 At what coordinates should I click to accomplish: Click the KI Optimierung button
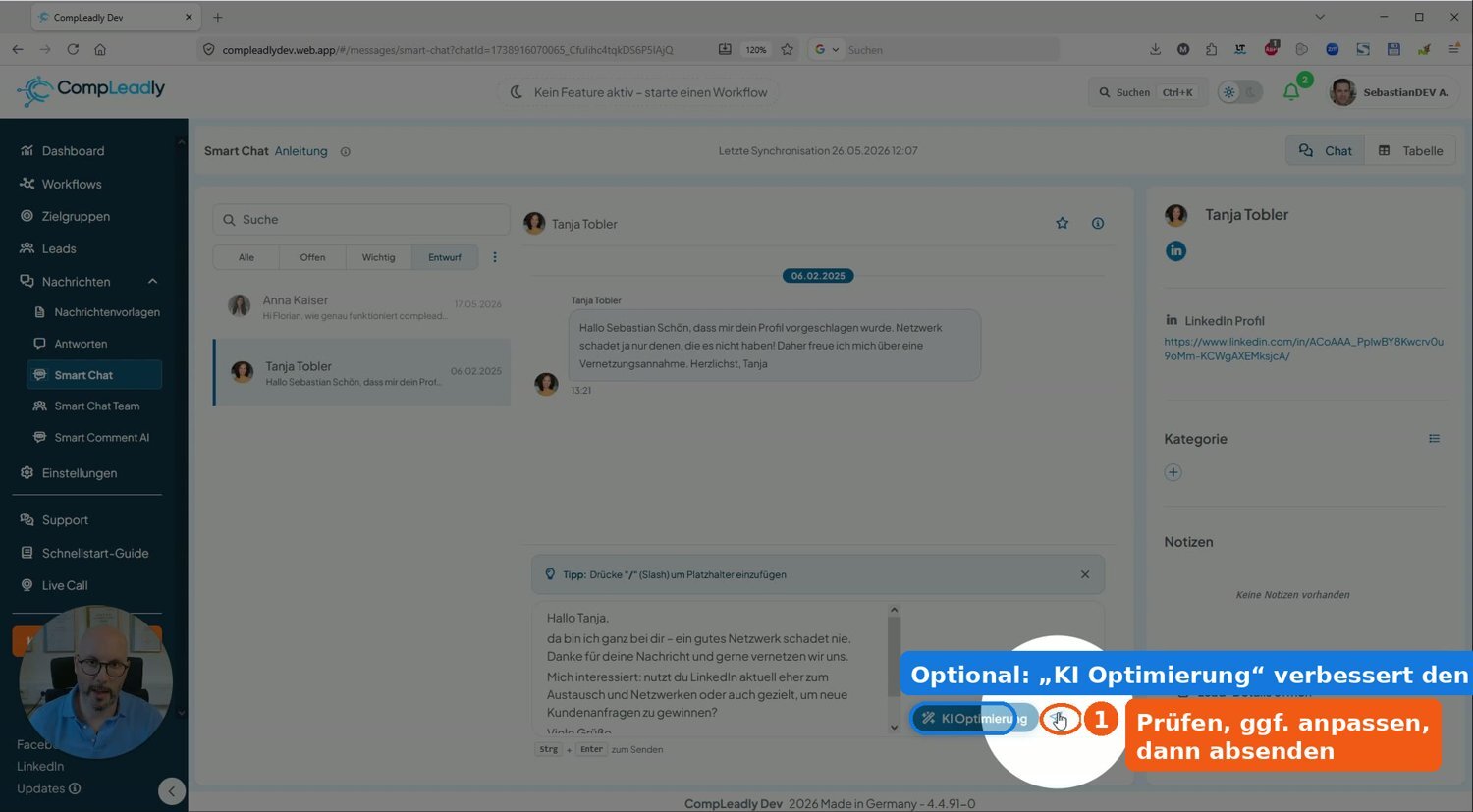pos(973,719)
